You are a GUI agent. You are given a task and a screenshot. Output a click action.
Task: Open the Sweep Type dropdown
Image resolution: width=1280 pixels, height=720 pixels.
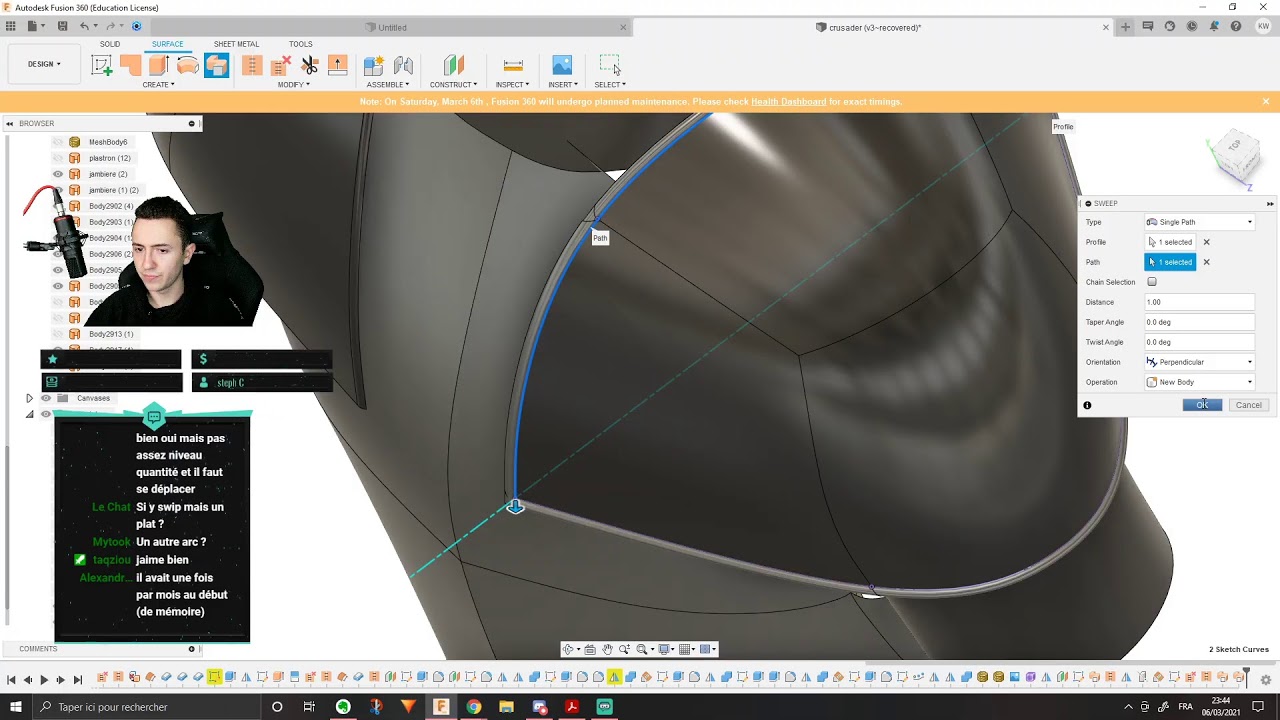[1199, 222]
